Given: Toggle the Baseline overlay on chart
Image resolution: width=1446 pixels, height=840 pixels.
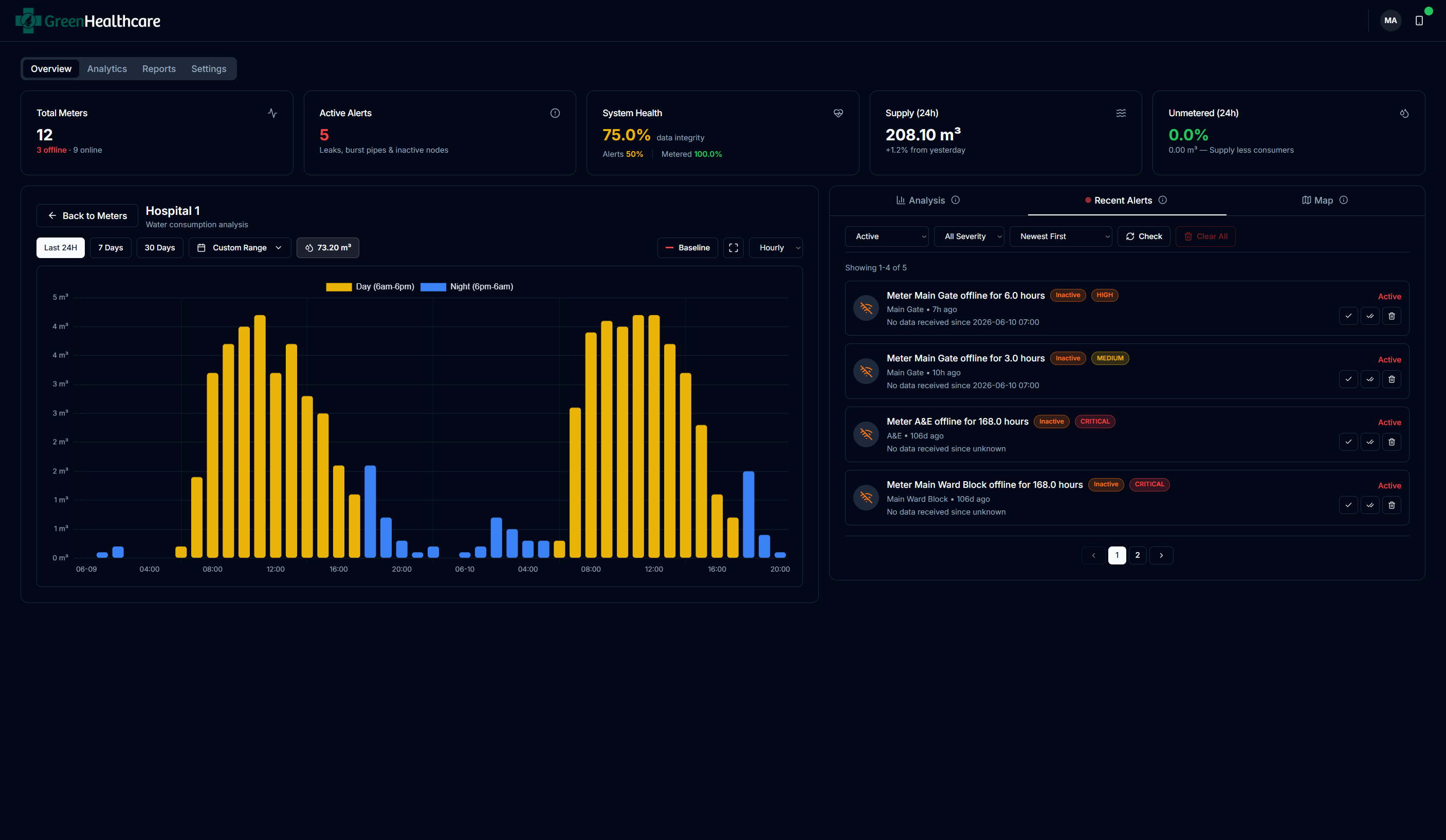Looking at the screenshot, I should 687,248.
